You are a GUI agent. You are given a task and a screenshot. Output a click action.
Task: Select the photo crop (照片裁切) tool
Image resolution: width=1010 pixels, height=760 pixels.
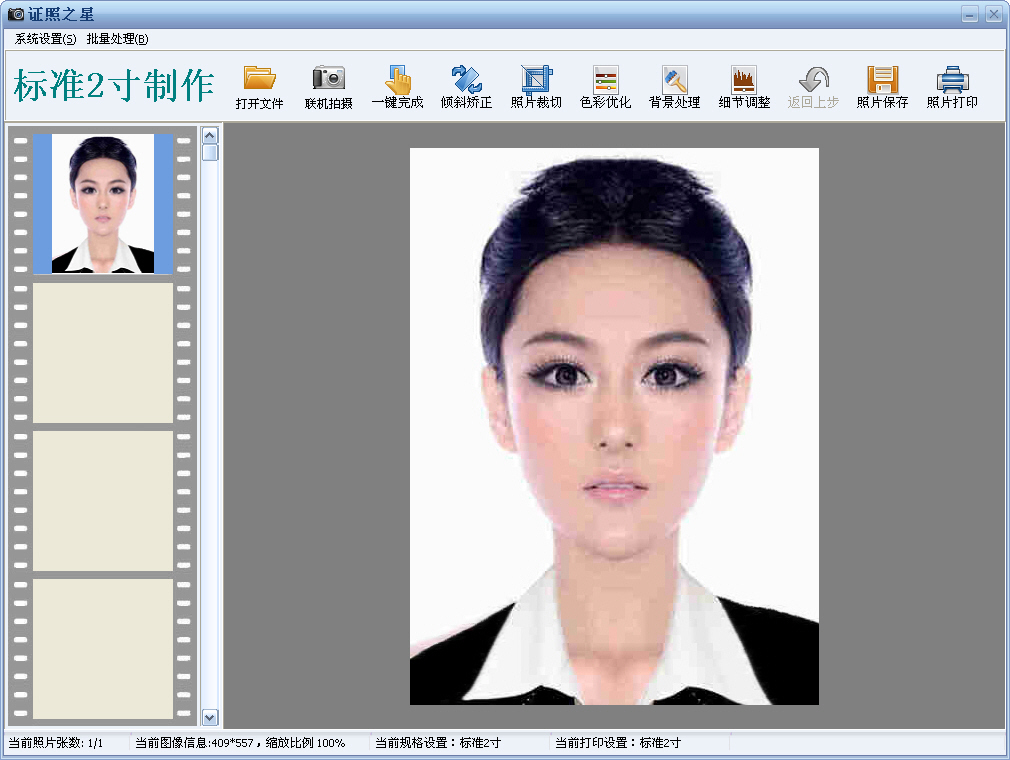tap(536, 80)
